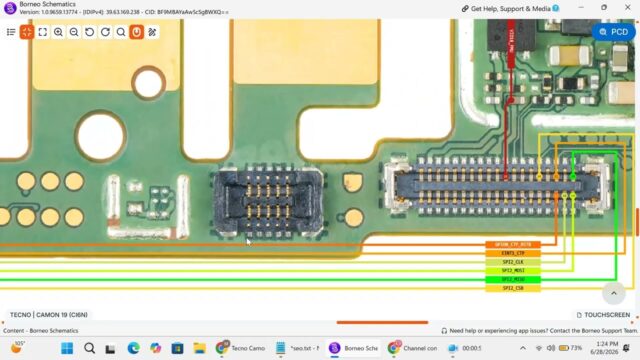Click the fullscreen frame icon
Screen dimensions: 640x360
[x=42, y=32]
